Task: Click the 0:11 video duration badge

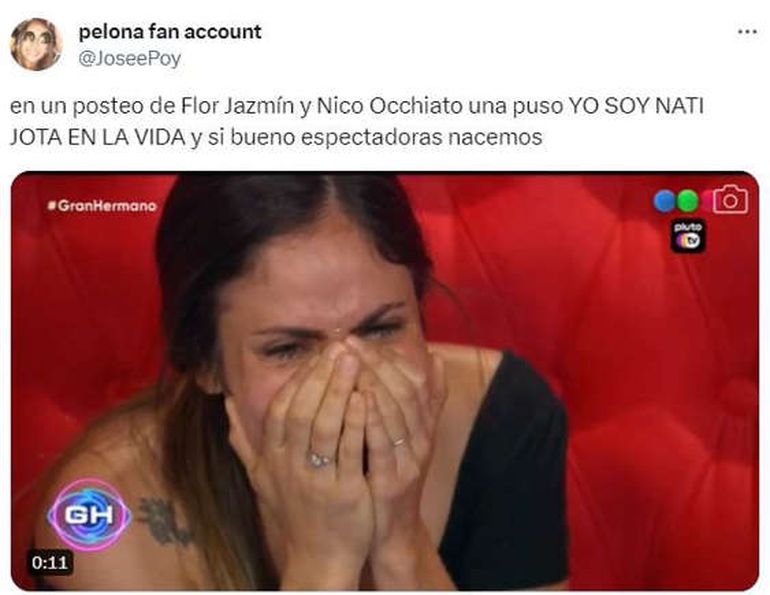Action: tap(50, 562)
